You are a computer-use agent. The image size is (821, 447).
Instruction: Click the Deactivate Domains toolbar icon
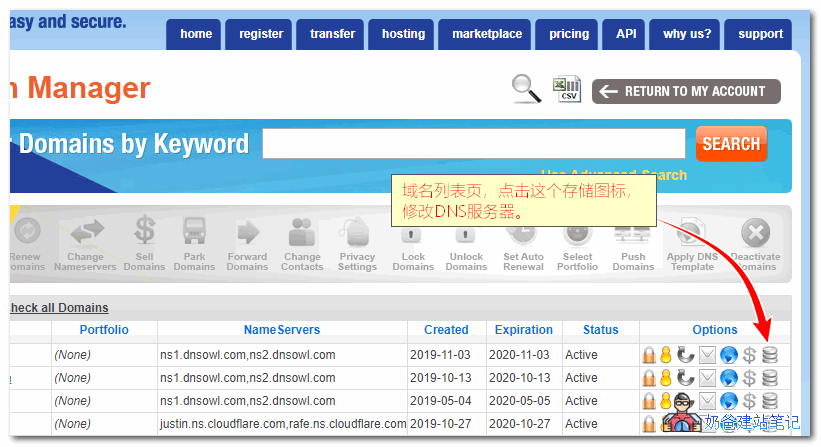pyautogui.click(x=756, y=242)
